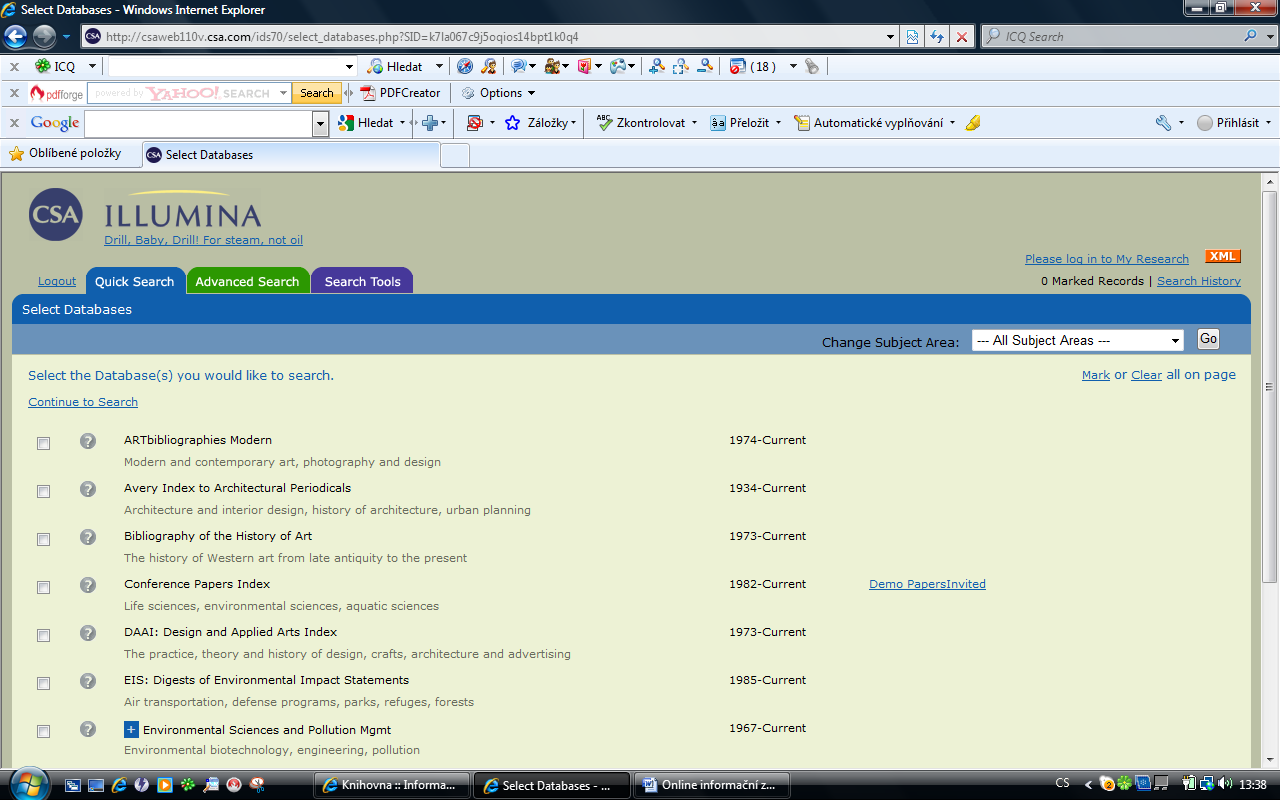Click the Google toolbar Hledat button
The height and width of the screenshot is (800, 1280).
[x=366, y=123]
